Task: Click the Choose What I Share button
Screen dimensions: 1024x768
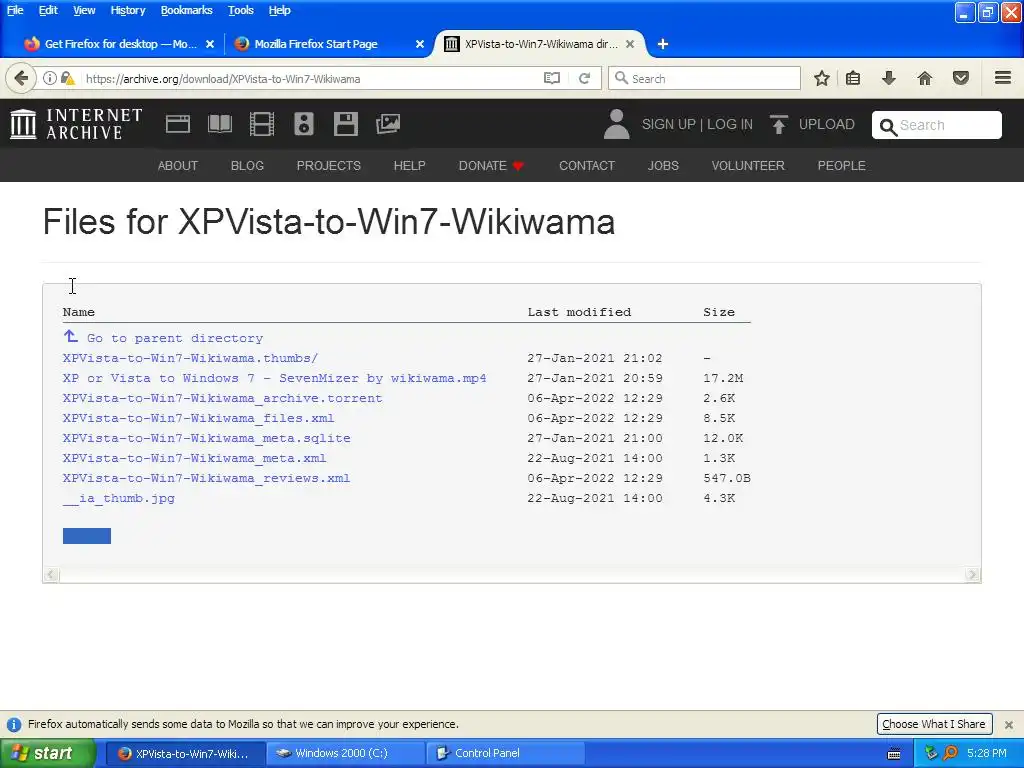Action: tap(934, 724)
